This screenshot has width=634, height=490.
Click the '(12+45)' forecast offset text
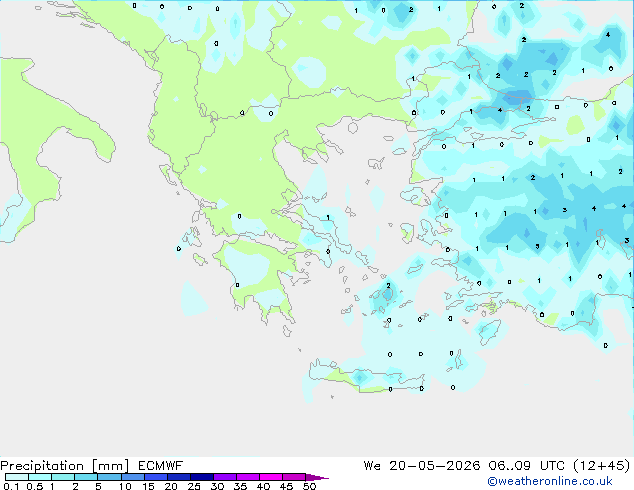[x=602, y=466]
